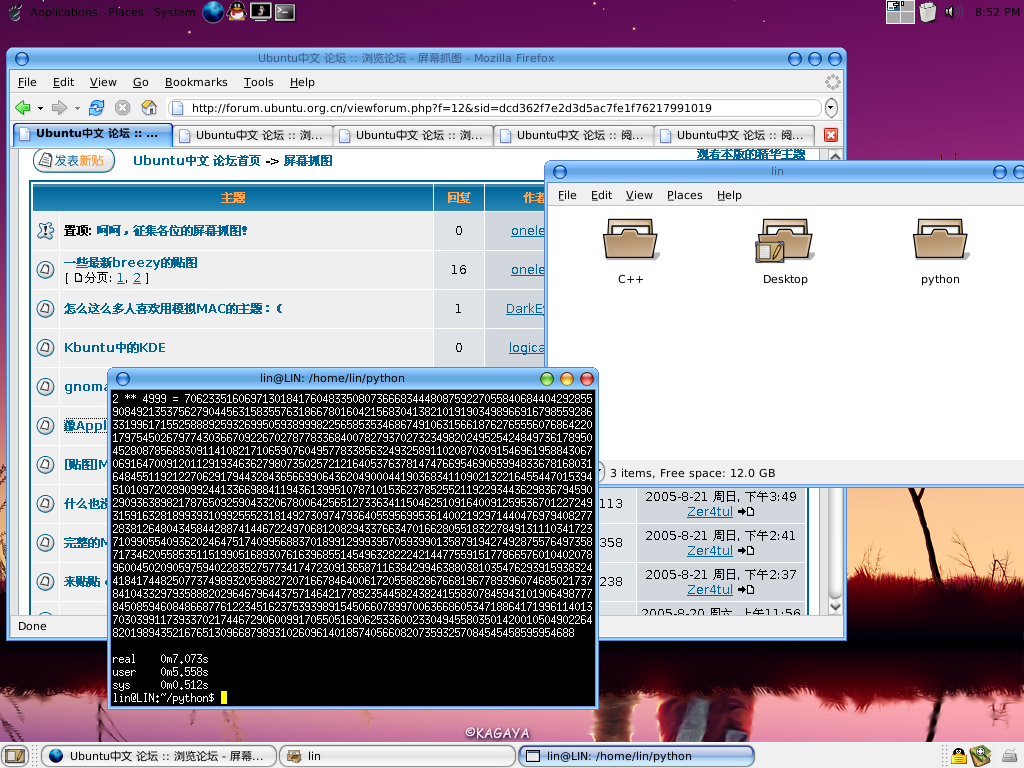Click the page icon in the Firefox address bar
Screen dimensions: 1024x768
pos(178,108)
